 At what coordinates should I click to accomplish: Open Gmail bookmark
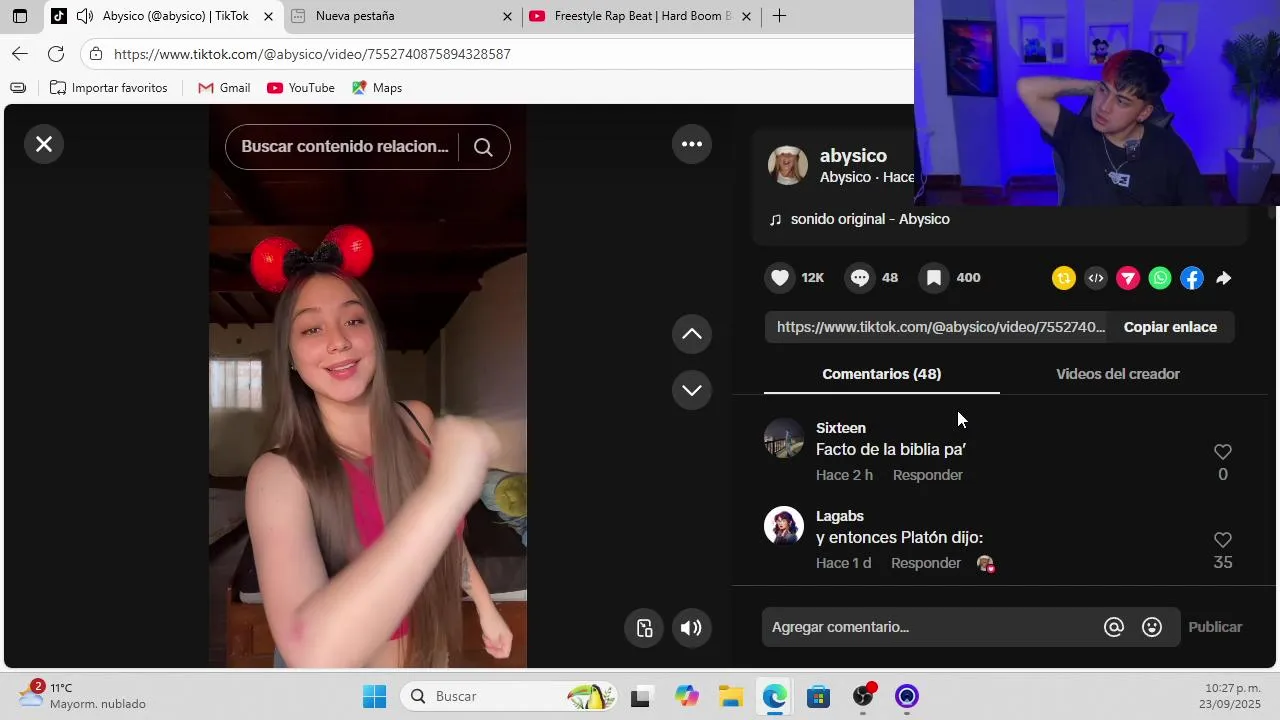224,88
